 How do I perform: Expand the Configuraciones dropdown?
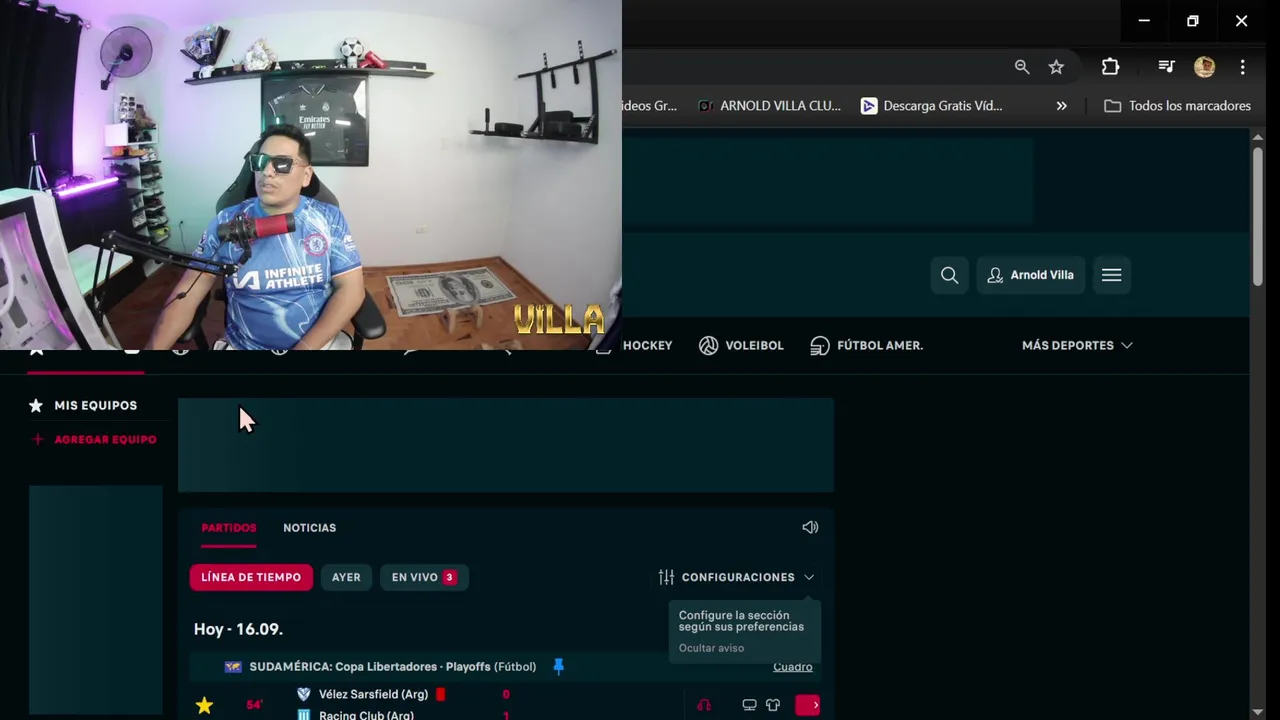pyautogui.click(x=737, y=577)
